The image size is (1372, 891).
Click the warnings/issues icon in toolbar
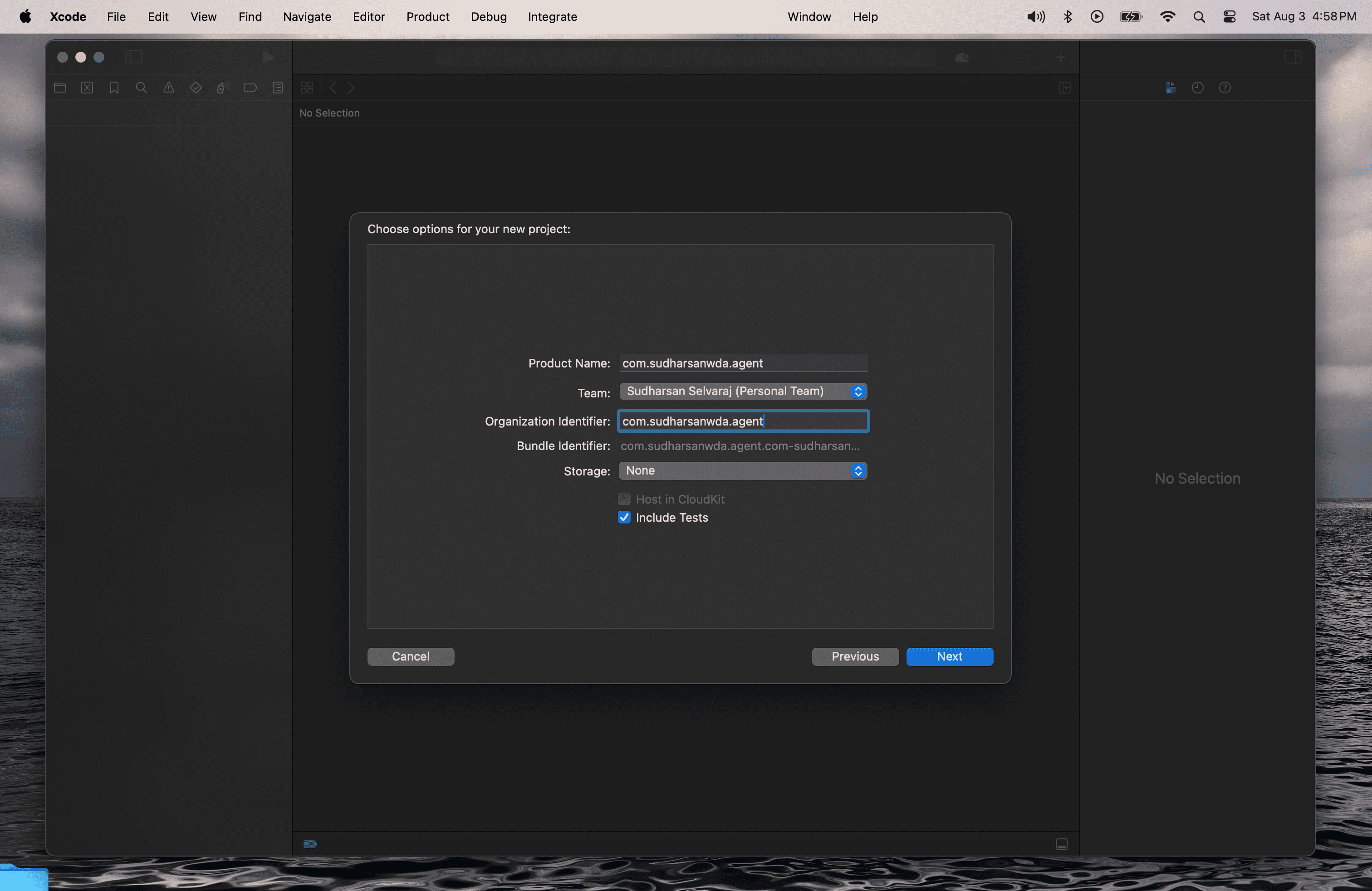(168, 88)
